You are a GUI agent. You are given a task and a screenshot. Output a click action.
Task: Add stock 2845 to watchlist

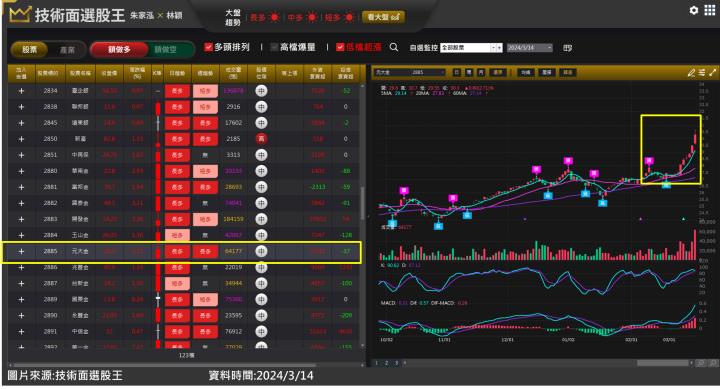click(21, 123)
